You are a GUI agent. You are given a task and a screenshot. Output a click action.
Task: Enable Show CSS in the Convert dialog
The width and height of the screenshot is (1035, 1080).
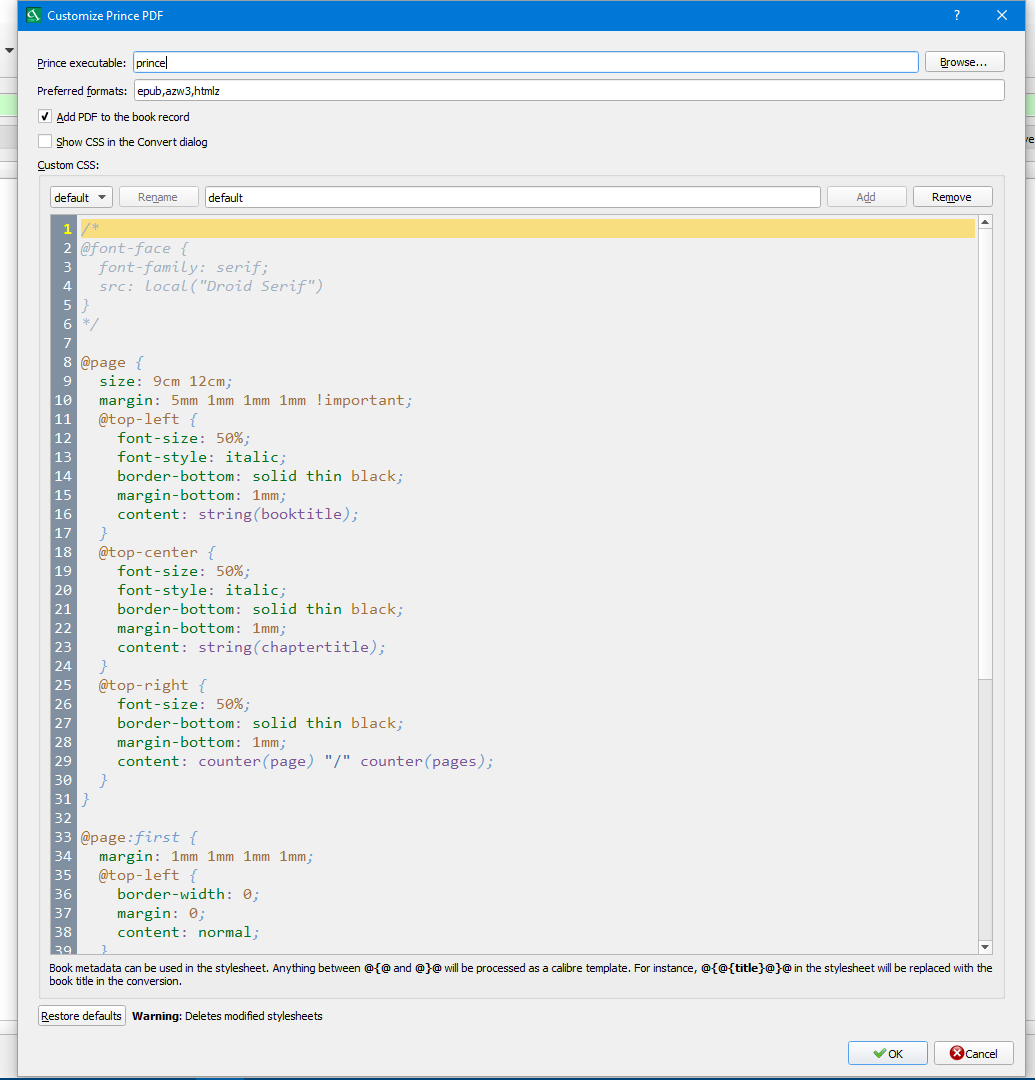coord(45,141)
